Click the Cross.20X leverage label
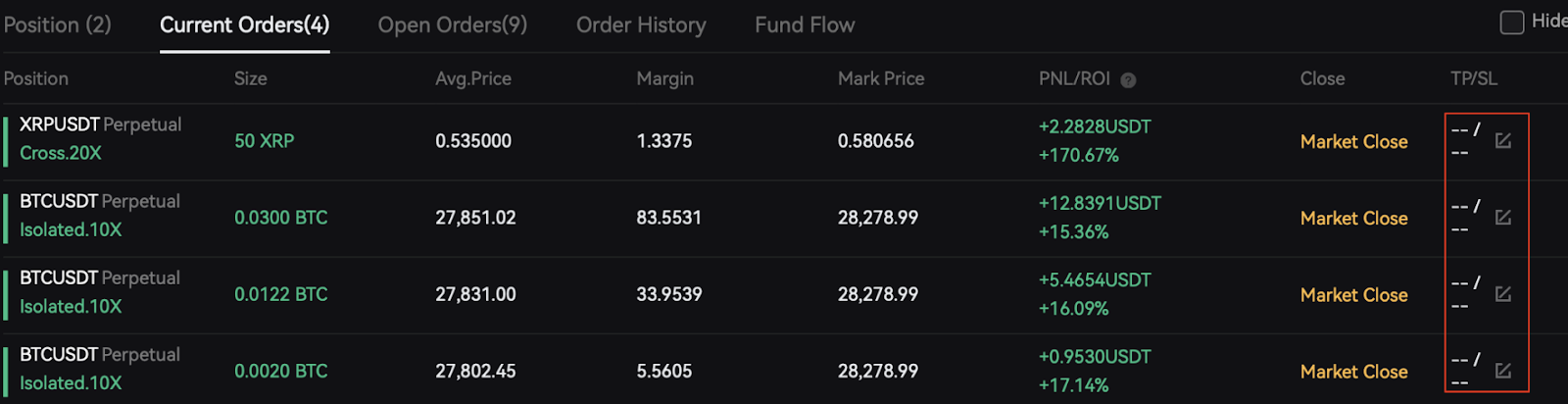1568x404 pixels. pyautogui.click(x=61, y=153)
